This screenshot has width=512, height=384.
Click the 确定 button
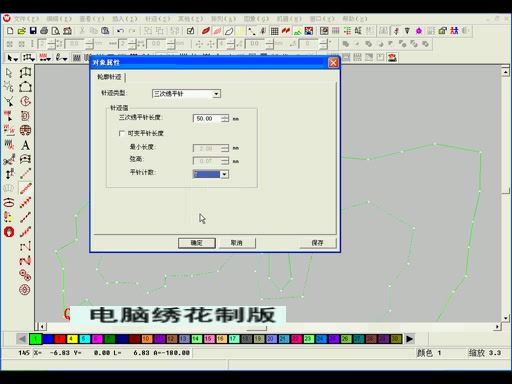pyautogui.click(x=197, y=243)
